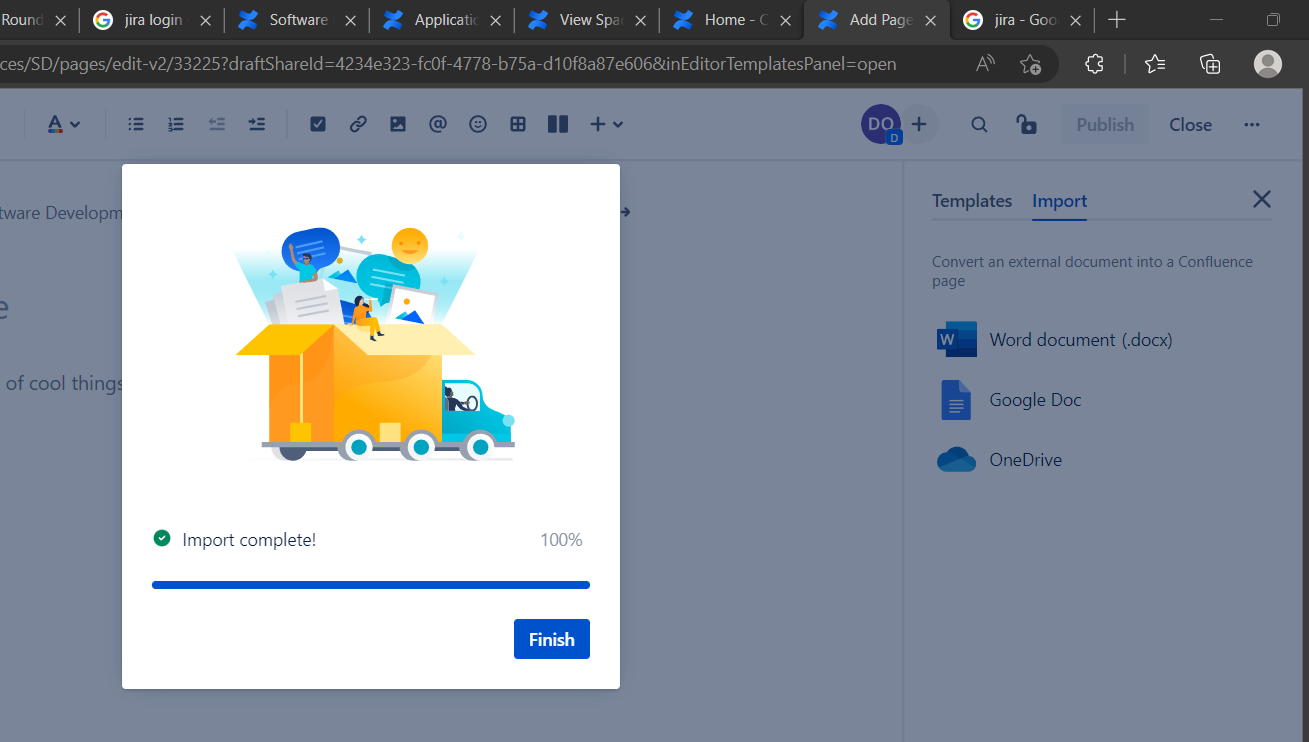Open the text color dropdown
The image size is (1309, 742).
coord(64,124)
